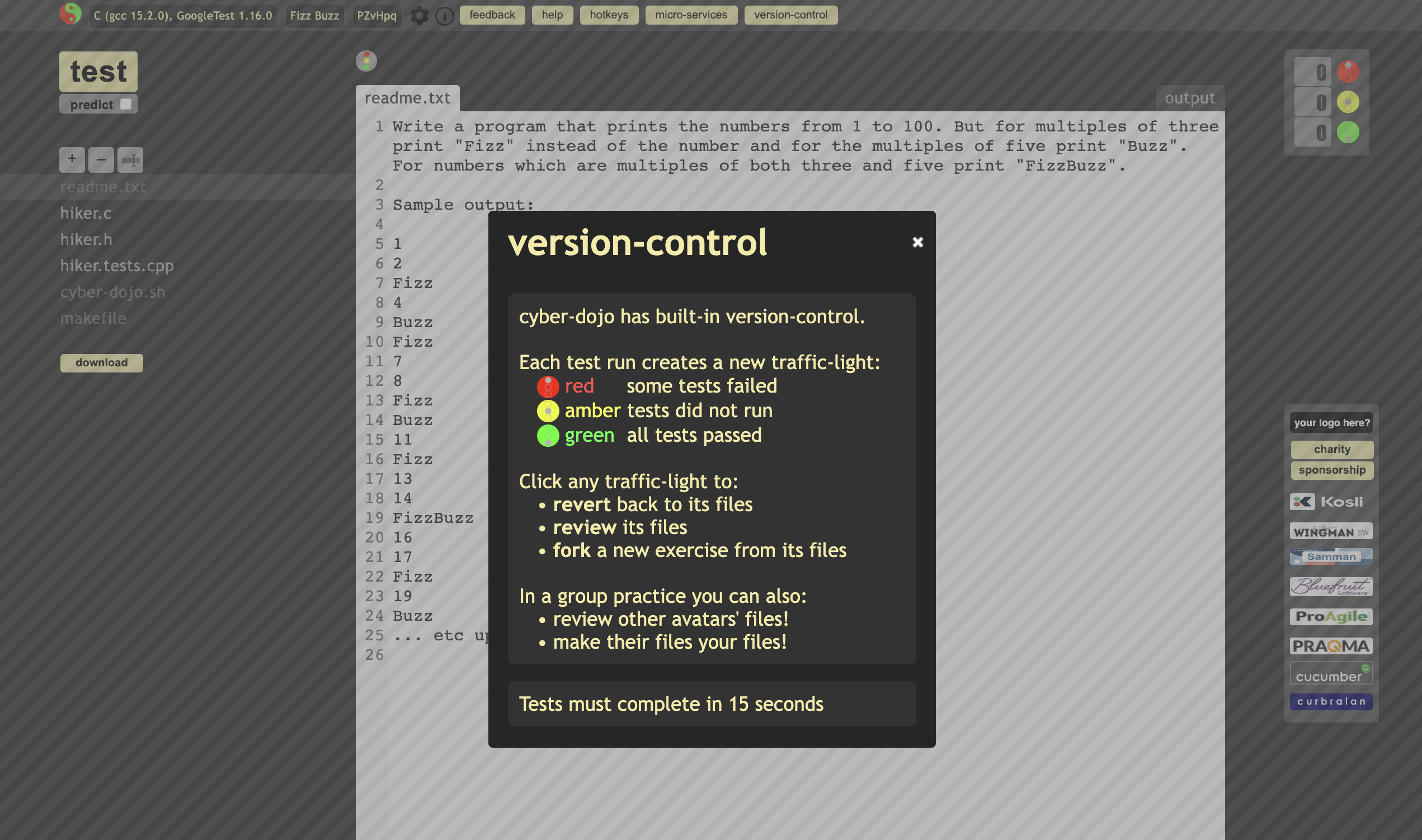Open hiker.c file
Image resolution: width=1422 pixels, height=840 pixels.
pos(86,213)
